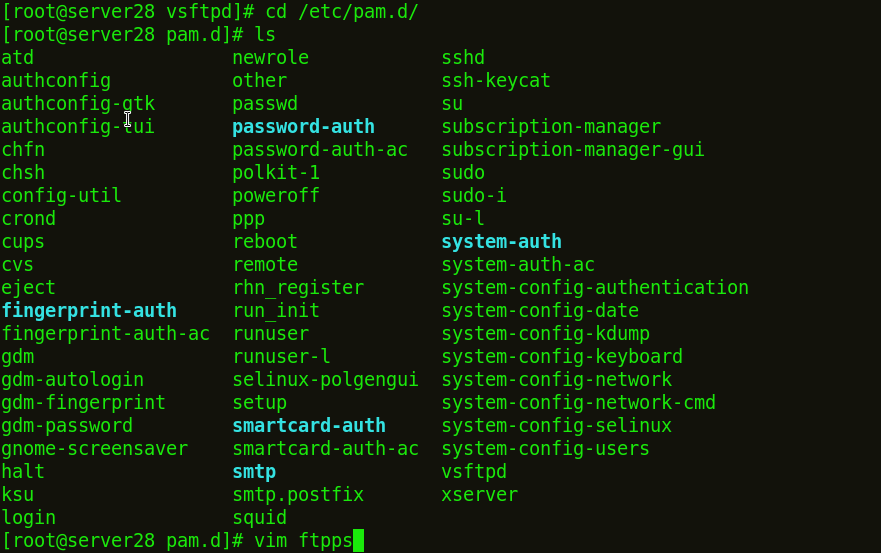Screen dimensions: 881x553
Task: Click the gnome-screensaver entry
Action: coord(94,448)
